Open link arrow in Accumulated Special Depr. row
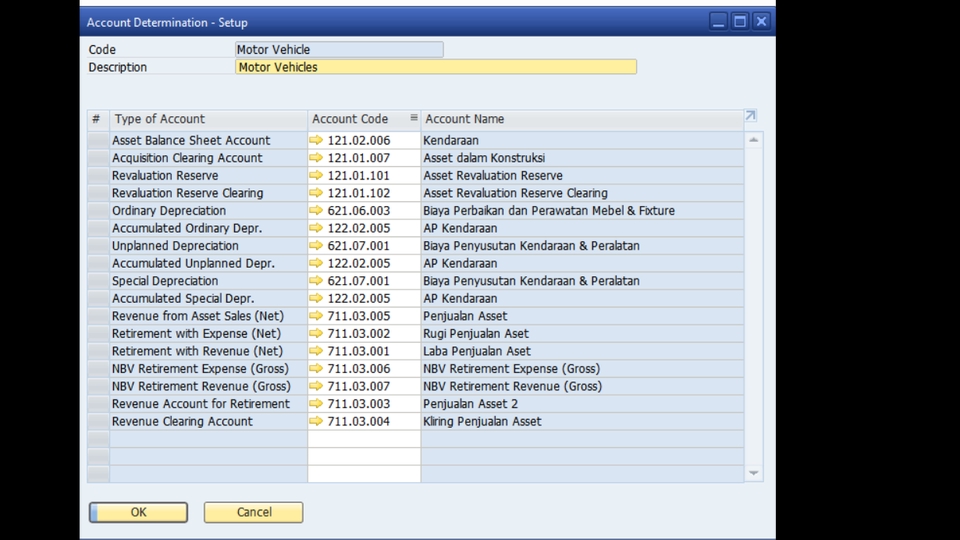 coord(315,298)
